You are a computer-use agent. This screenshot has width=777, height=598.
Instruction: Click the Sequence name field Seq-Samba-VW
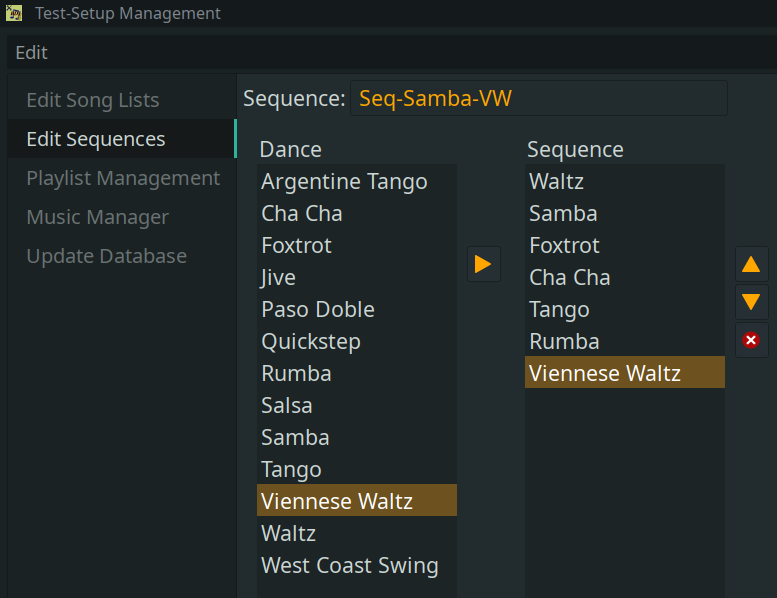click(x=539, y=98)
